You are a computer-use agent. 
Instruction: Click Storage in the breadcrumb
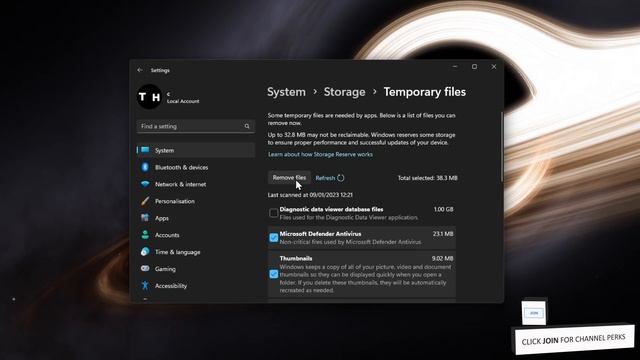point(344,92)
